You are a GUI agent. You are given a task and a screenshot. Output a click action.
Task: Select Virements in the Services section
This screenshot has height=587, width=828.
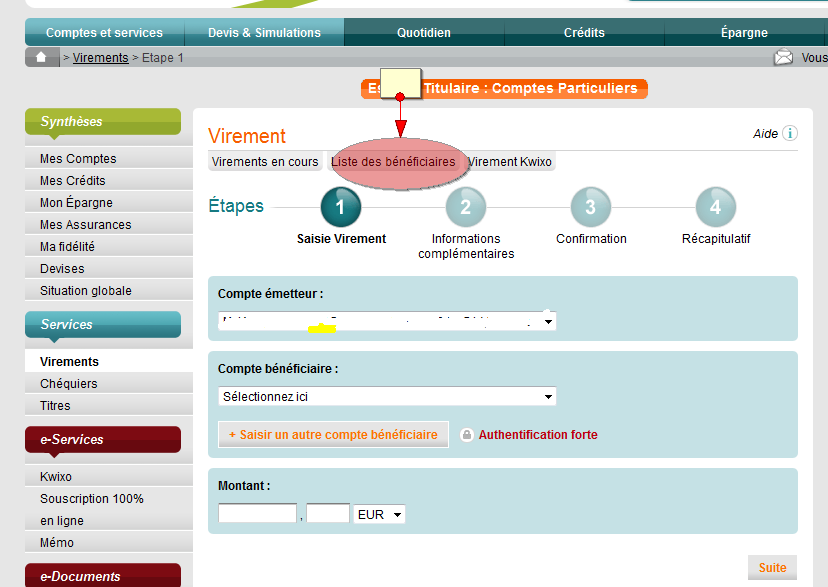tap(109, 362)
